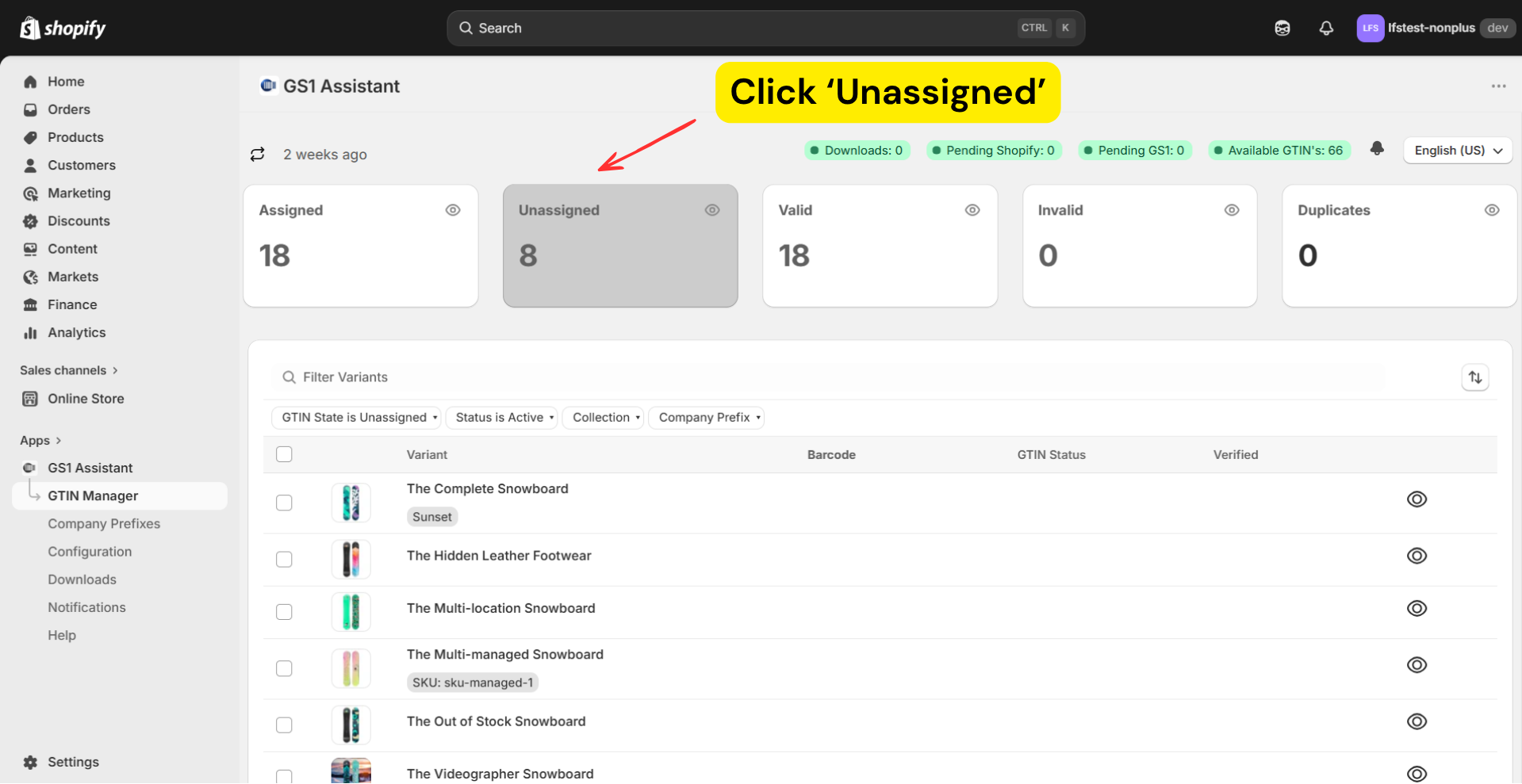The width and height of the screenshot is (1522, 784).
Task: Open Company Prefixes page
Action: click(104, 524)
